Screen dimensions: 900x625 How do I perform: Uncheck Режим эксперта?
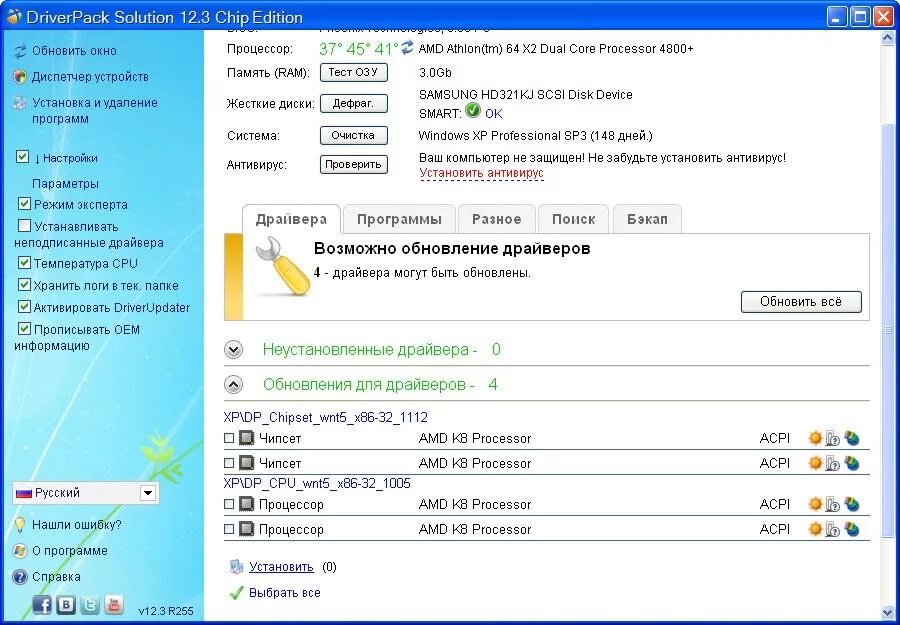click(24, 203)
